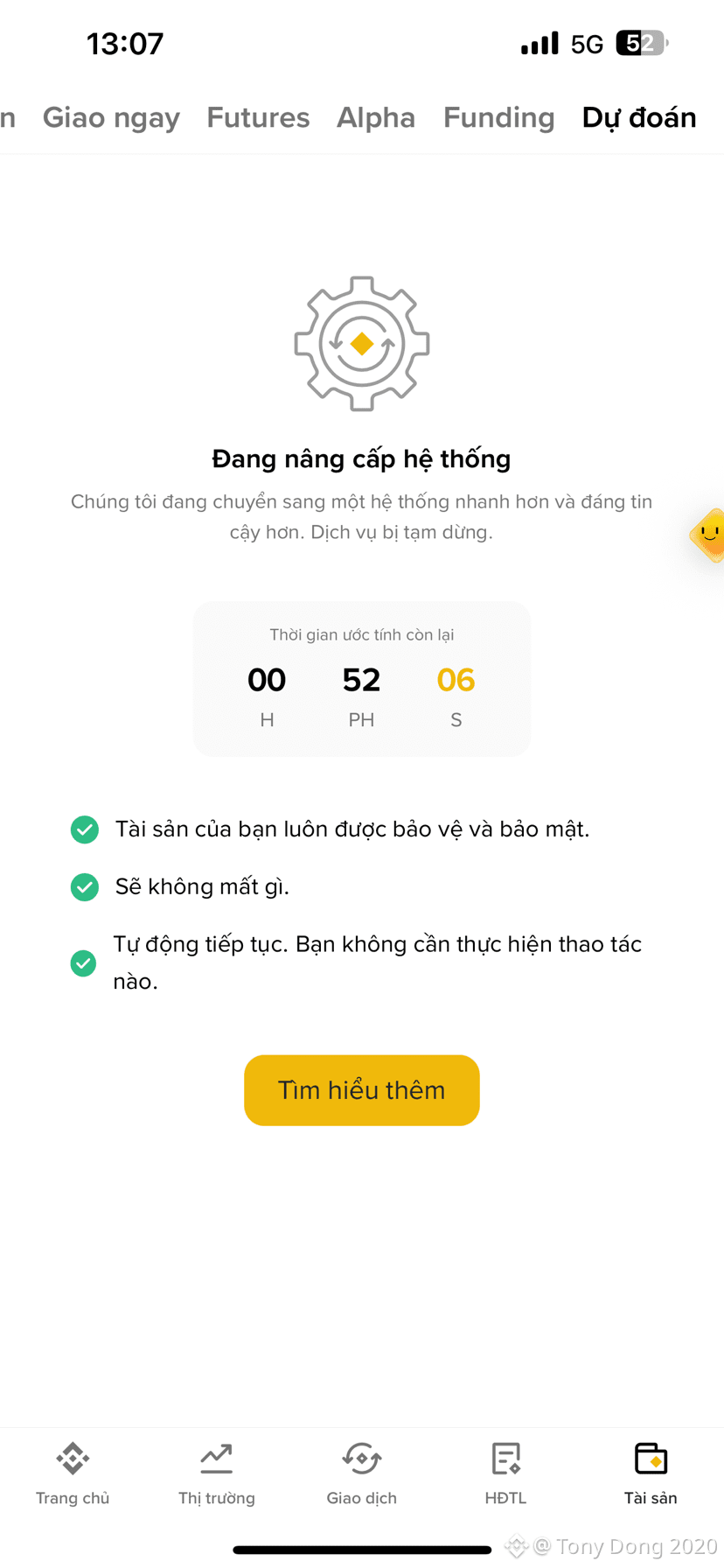Tap the Giao dịch trade icon
Viewport: 724px width, 1568px height.
[x=362, y=1459]
